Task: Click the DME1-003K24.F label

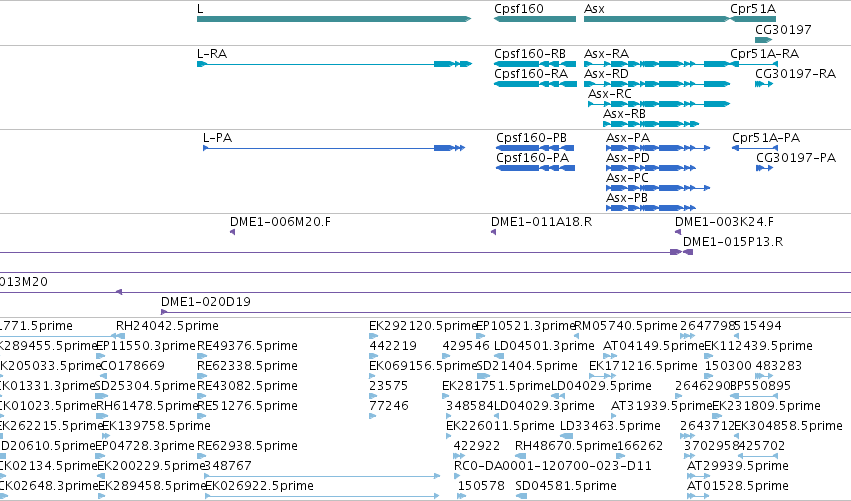Action: (724, 222)
